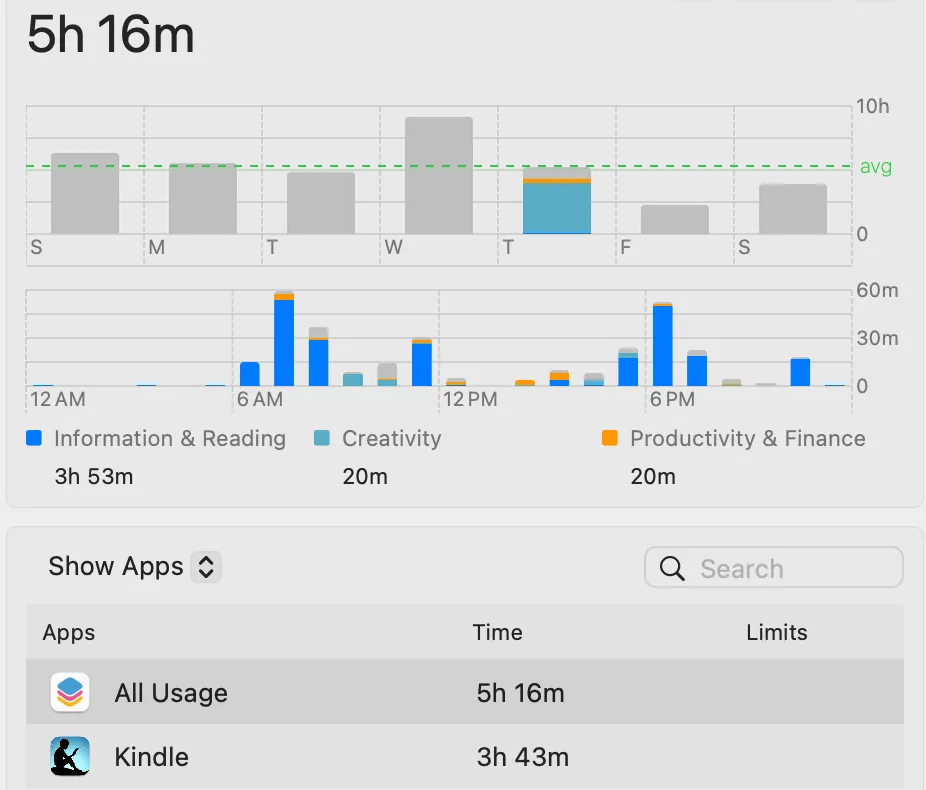Select the All Usage row
This screenshot has width=926, height=790.
pyautogui.click(x=464, y=692)
